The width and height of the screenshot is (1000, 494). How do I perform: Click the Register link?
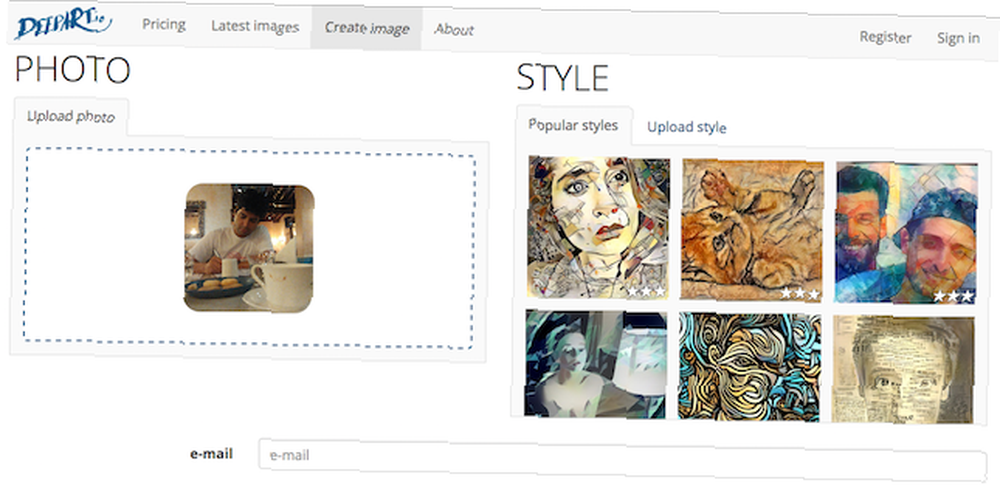tap(885, 37)
